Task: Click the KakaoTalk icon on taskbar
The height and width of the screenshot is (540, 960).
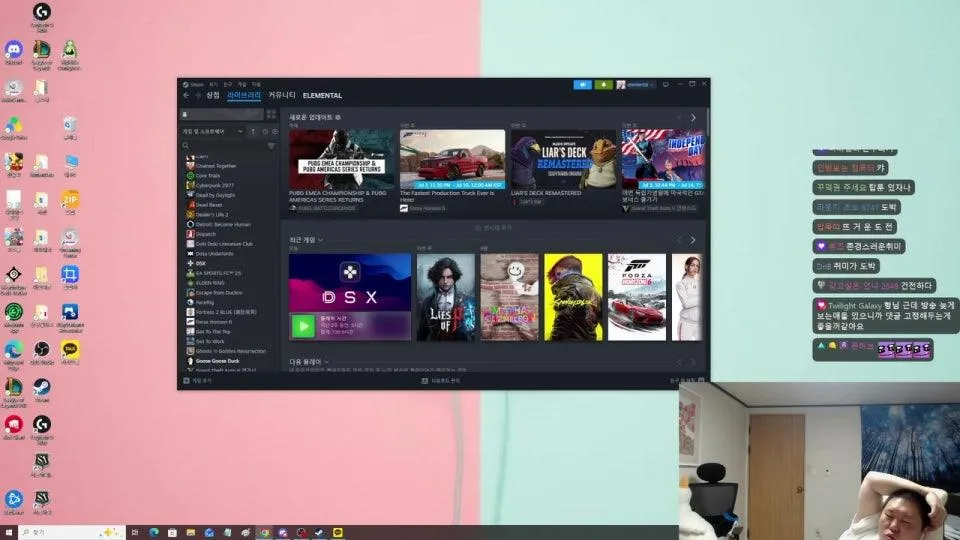Action: click(x=338, y=533)
